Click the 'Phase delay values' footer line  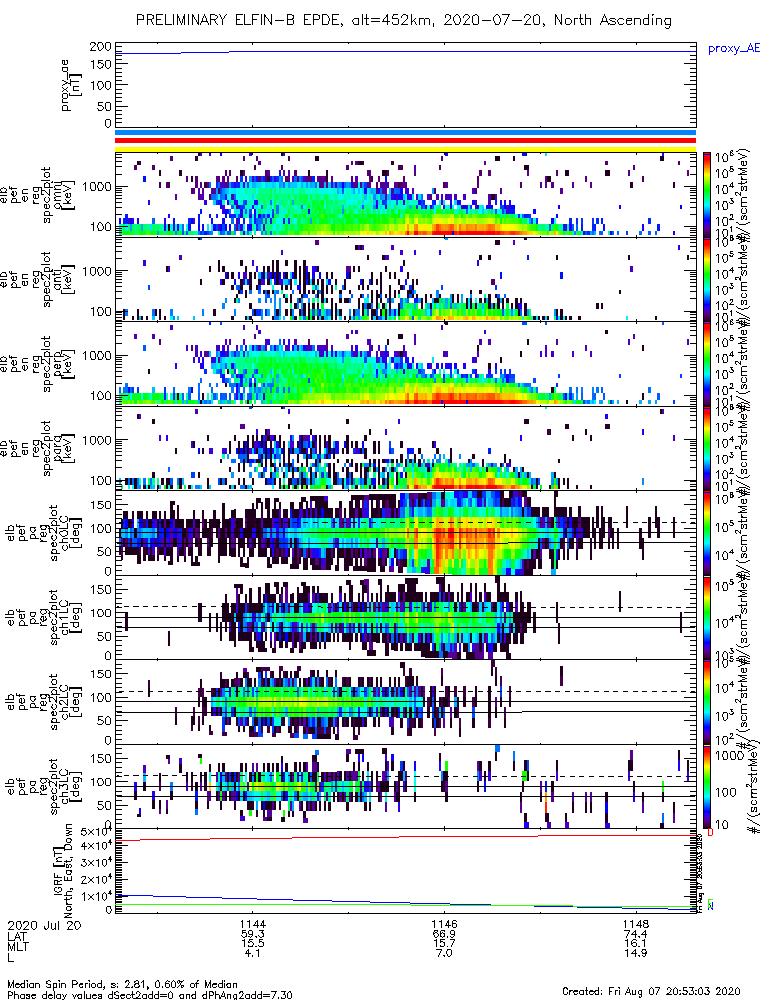pos(150,995)
